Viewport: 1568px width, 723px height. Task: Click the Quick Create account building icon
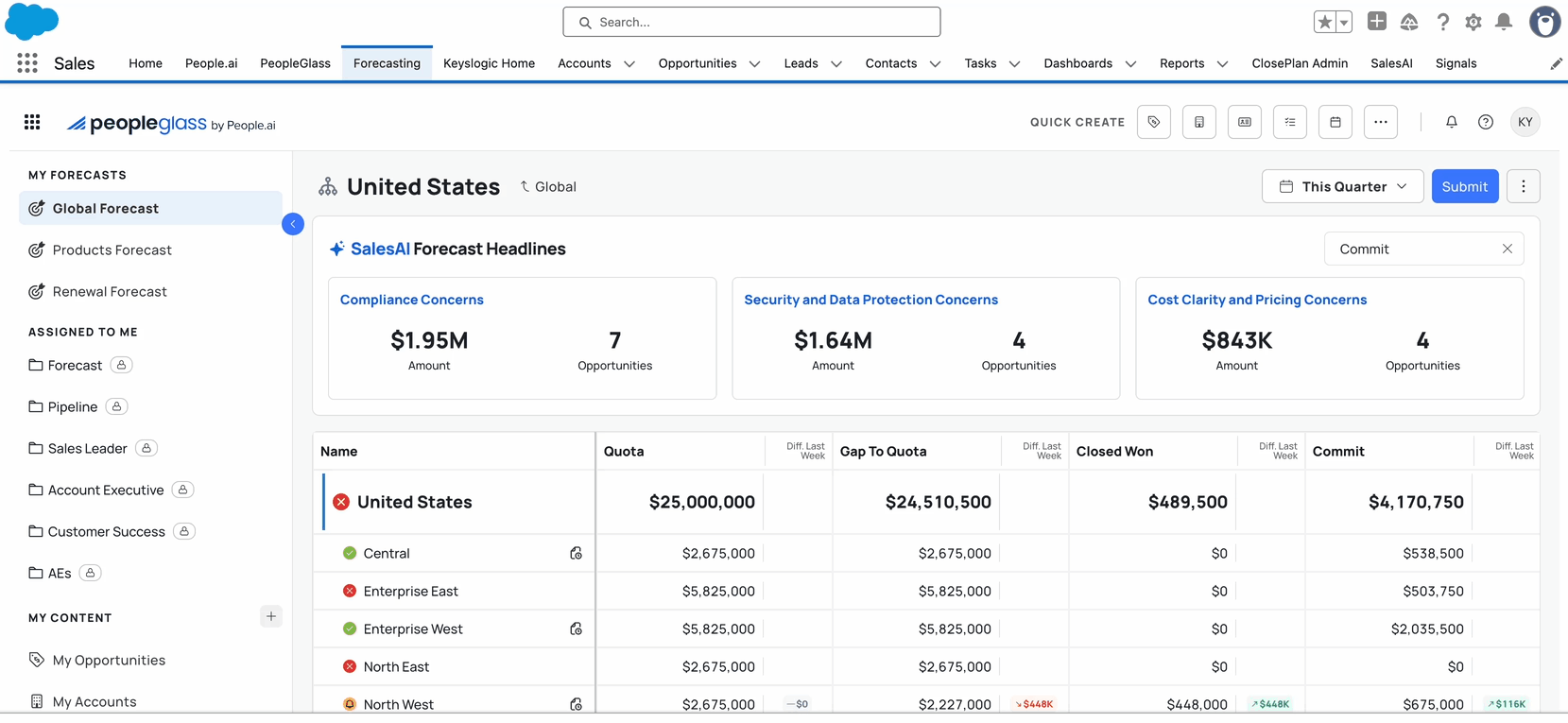click(x=1199, y=122)
